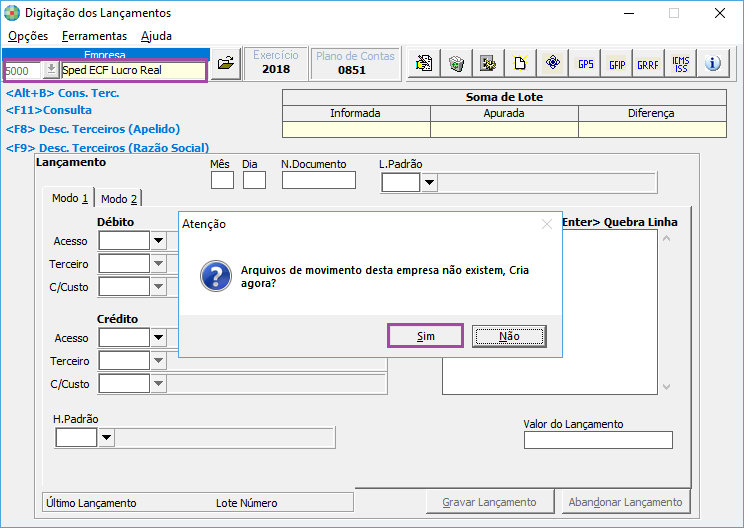Click the Mês input field
Image resolution: width=744 pixels, height=528 pixels.
point(222,180)
